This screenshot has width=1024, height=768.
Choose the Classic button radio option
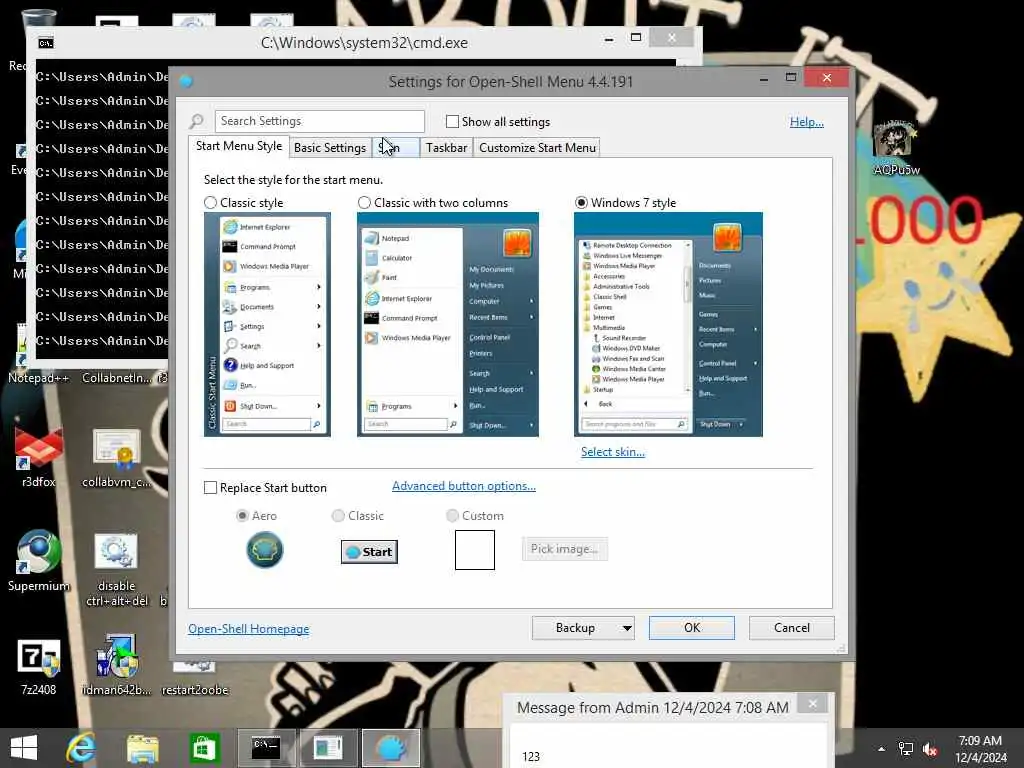point(338,515)
